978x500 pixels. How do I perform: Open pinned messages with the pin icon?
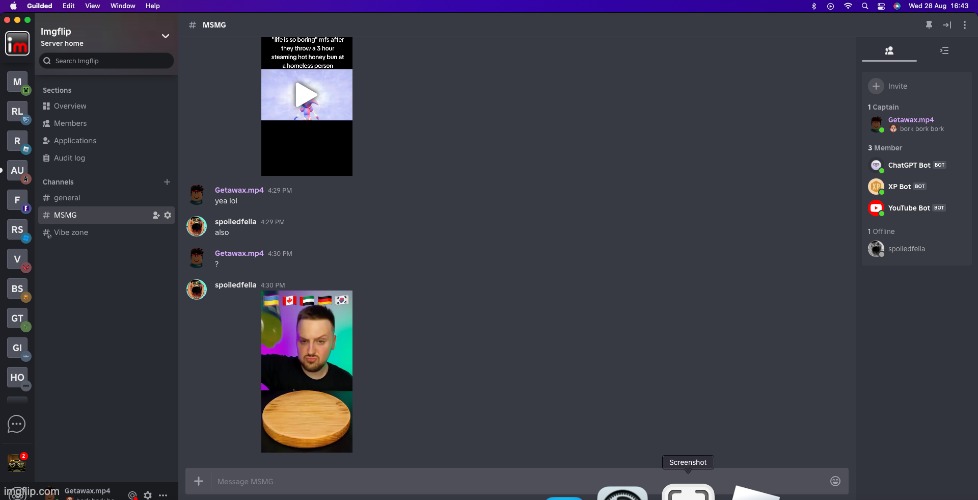coord(929,24)
